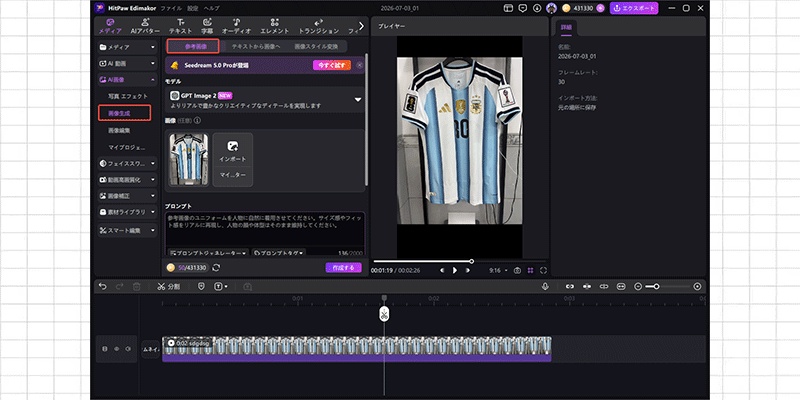Click the microphone voice-over icon

tap(545, 287)
